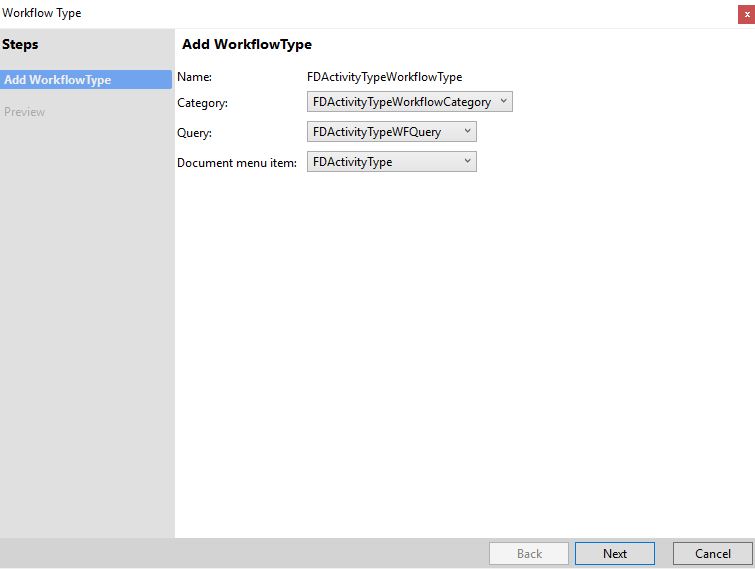Expand the Query dropdown chevron
The image size is (755, 569).
coord(467,131)
